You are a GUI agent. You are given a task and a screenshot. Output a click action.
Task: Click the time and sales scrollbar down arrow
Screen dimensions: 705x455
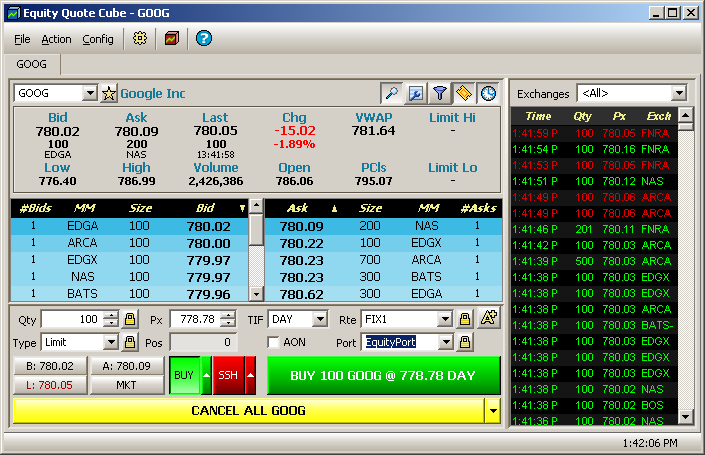[x=685, y=417]
